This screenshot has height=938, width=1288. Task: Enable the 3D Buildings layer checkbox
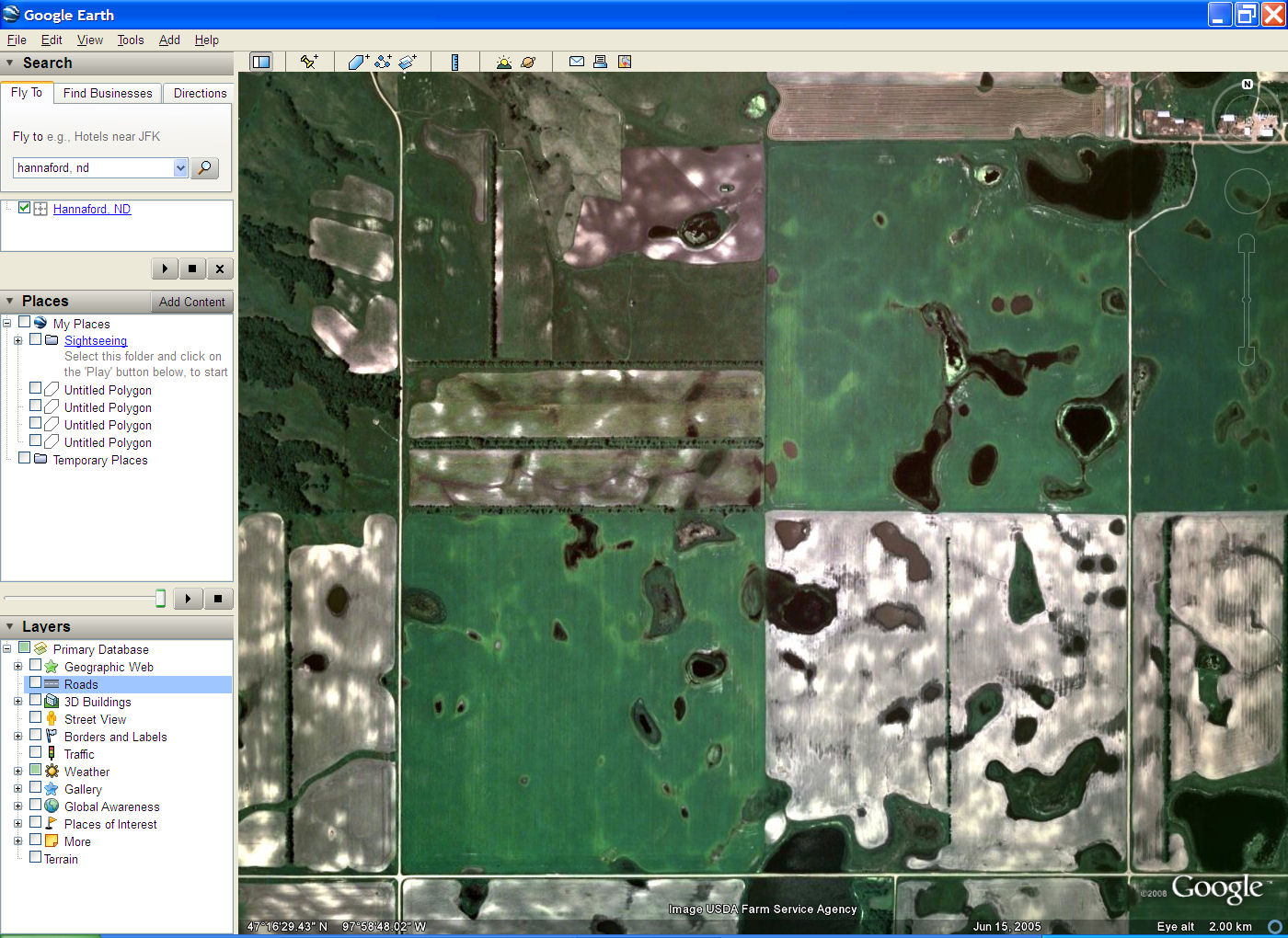click(x=35, y=701)
